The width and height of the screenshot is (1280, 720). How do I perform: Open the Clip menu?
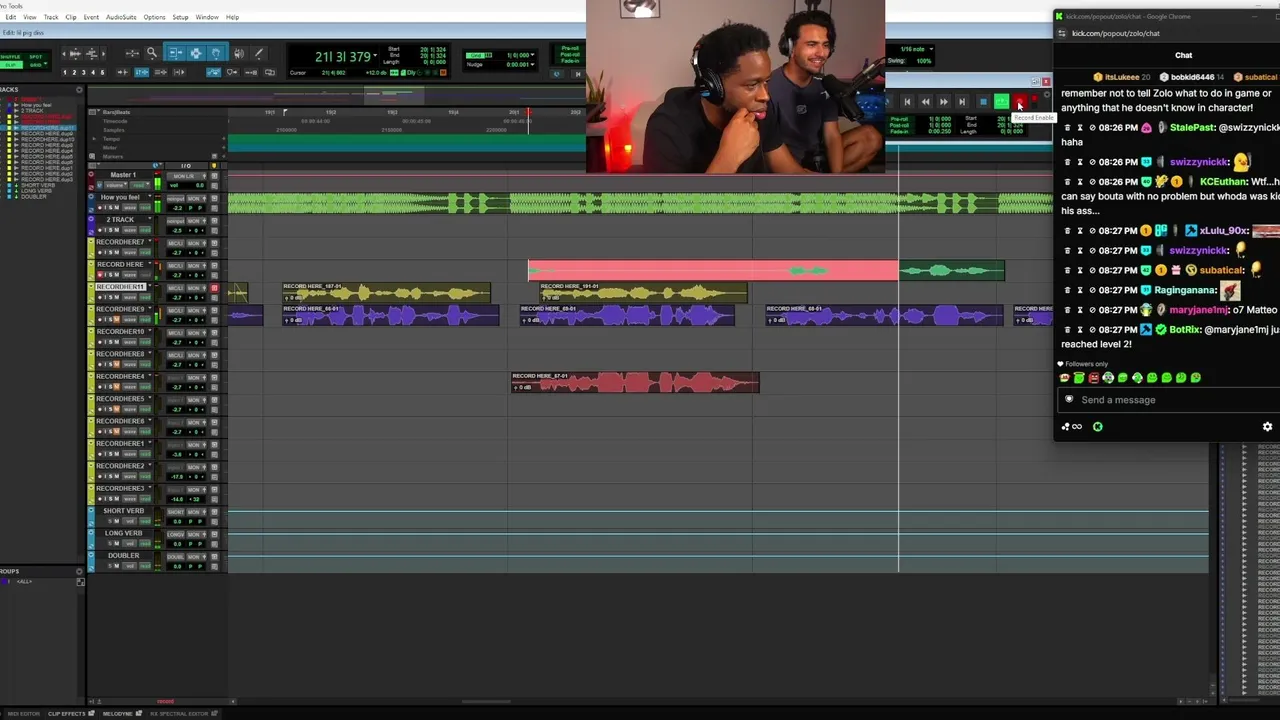[71, 17]
